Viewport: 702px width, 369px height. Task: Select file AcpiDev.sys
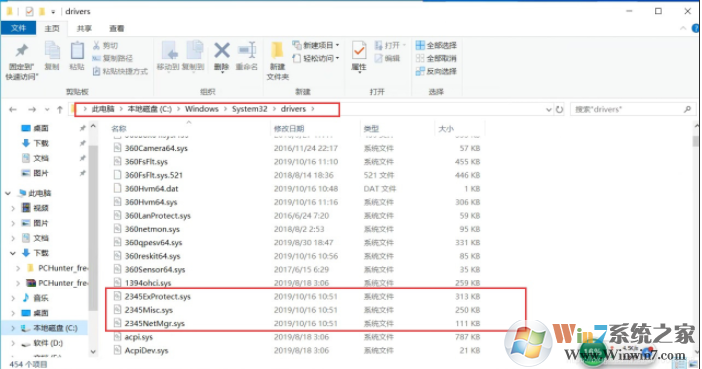(x=146, y=351)
